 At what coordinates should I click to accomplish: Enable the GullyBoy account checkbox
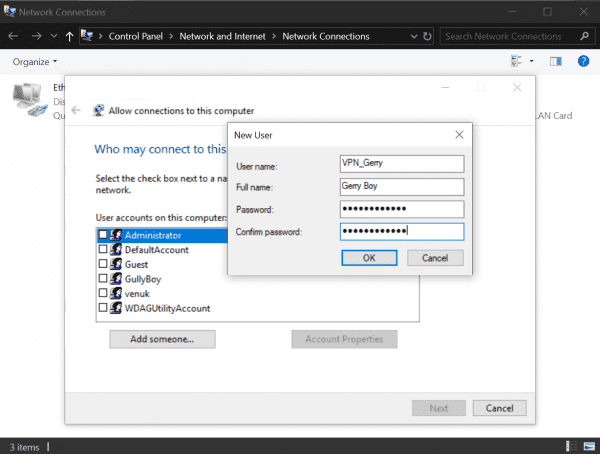tap(103, 279)
